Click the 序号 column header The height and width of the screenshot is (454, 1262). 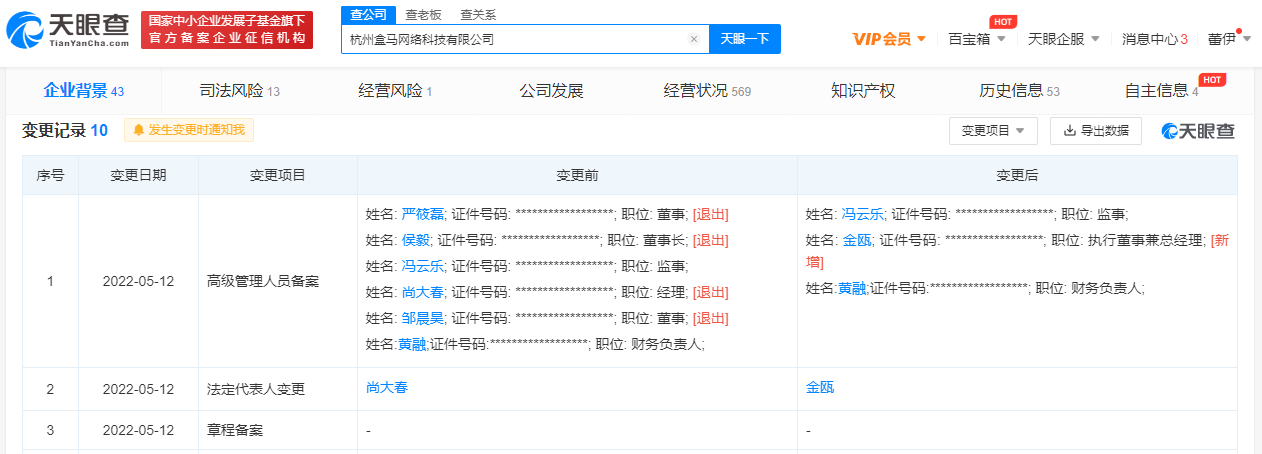pos(50,175)
